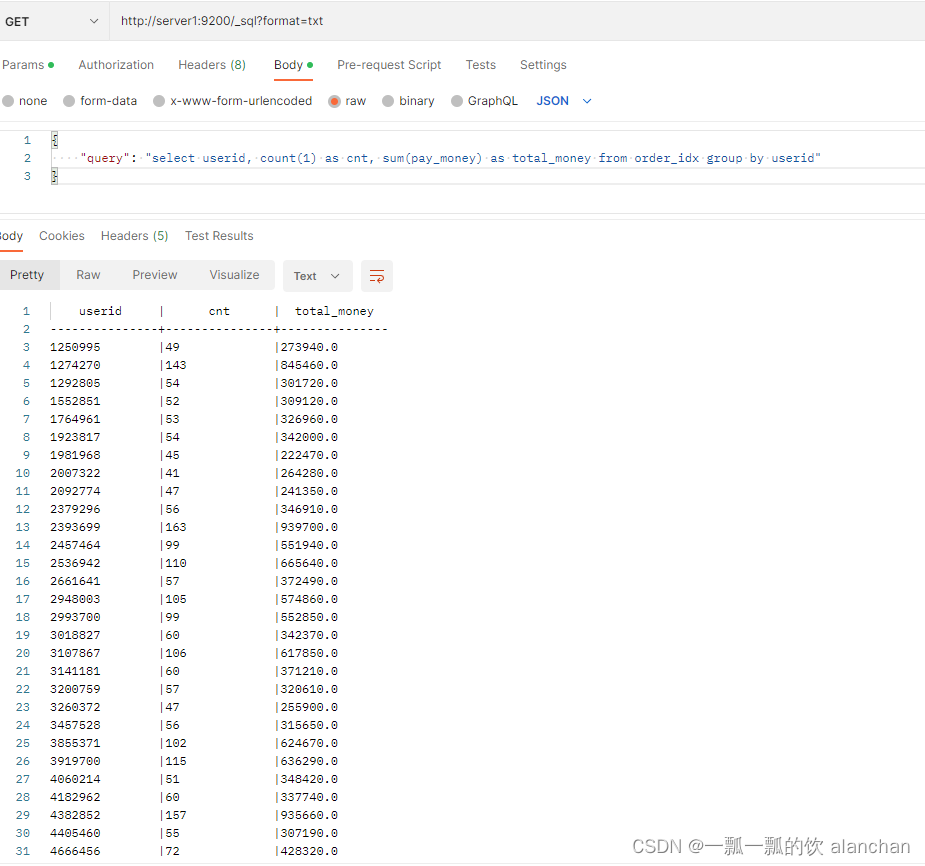Open the Text response format dropdown
The height and width of the screenshot is (866, 925).
click(317, 276)
